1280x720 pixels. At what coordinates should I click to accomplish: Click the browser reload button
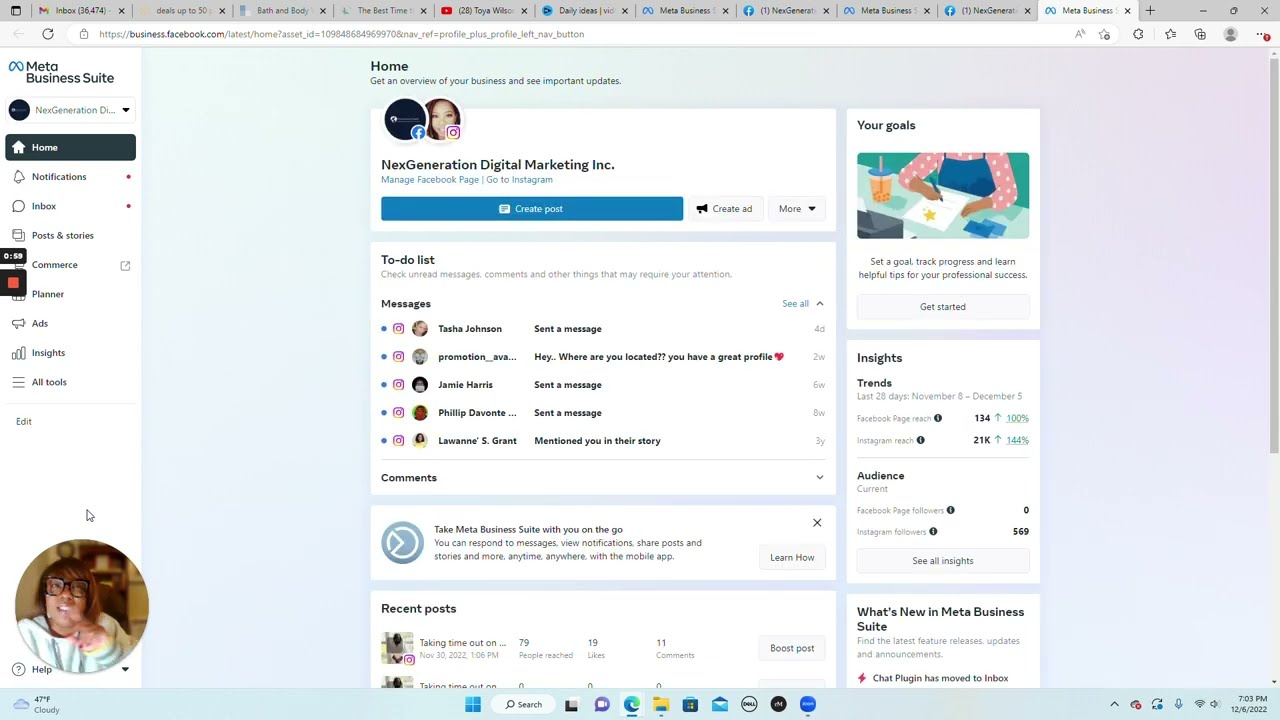(48, 34)
